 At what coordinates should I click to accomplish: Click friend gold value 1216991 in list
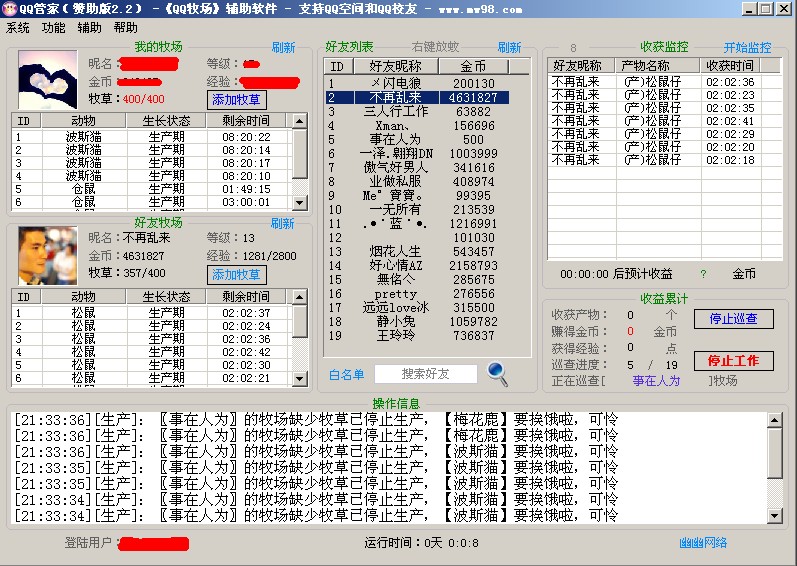473,224
